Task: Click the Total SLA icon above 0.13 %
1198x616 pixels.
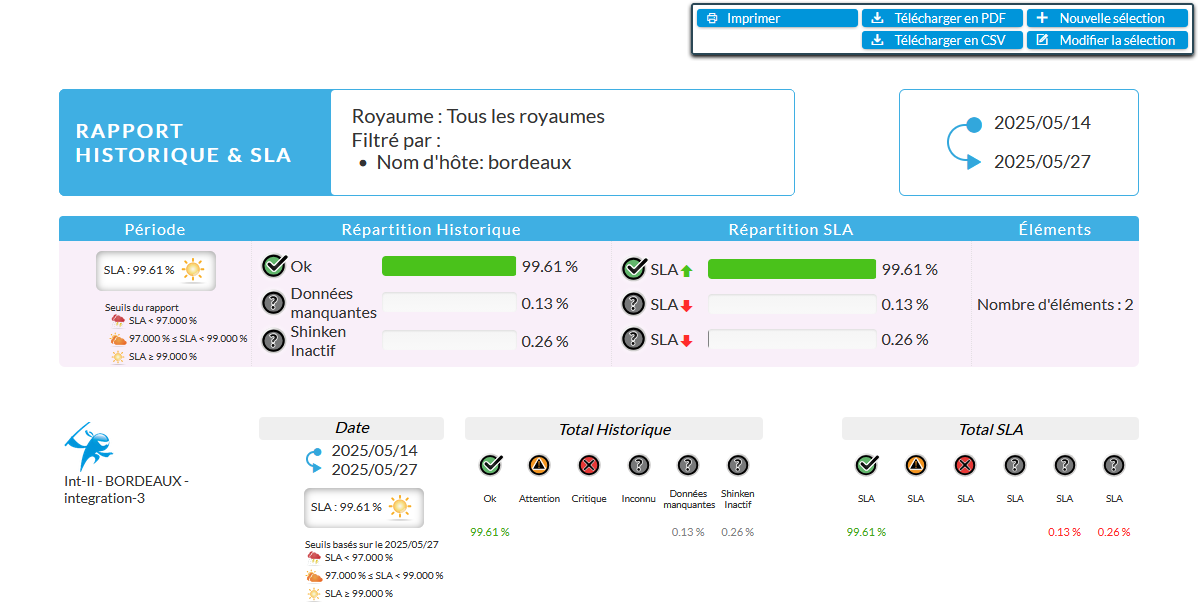Action: pos(1064,465)
